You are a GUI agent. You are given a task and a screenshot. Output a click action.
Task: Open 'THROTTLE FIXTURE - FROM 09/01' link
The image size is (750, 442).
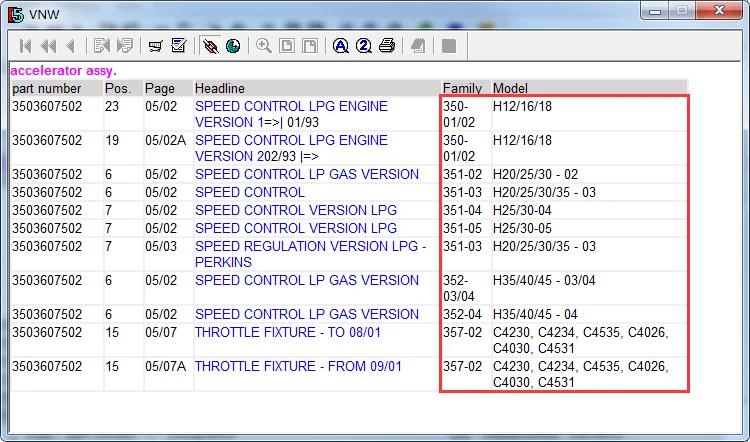click(x=298, y=366)
